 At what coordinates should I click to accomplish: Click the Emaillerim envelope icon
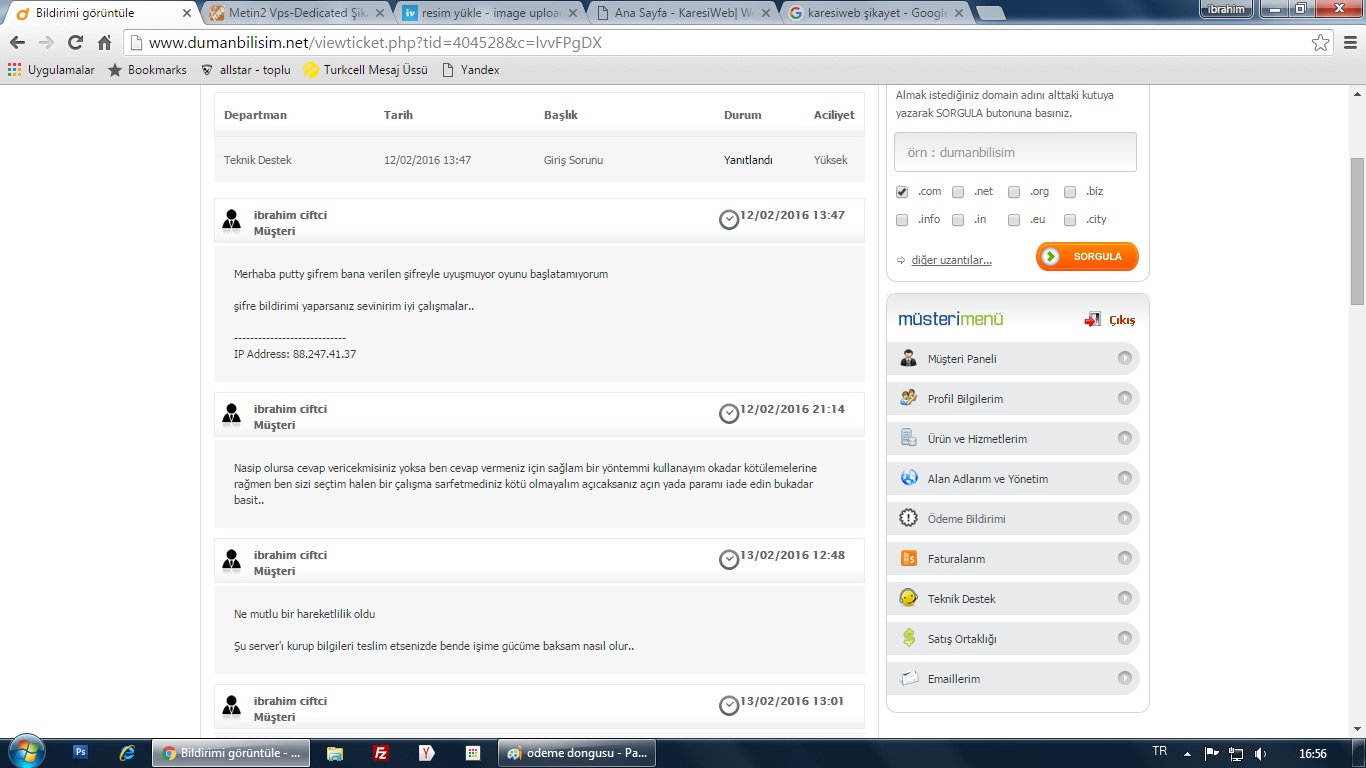908,678
